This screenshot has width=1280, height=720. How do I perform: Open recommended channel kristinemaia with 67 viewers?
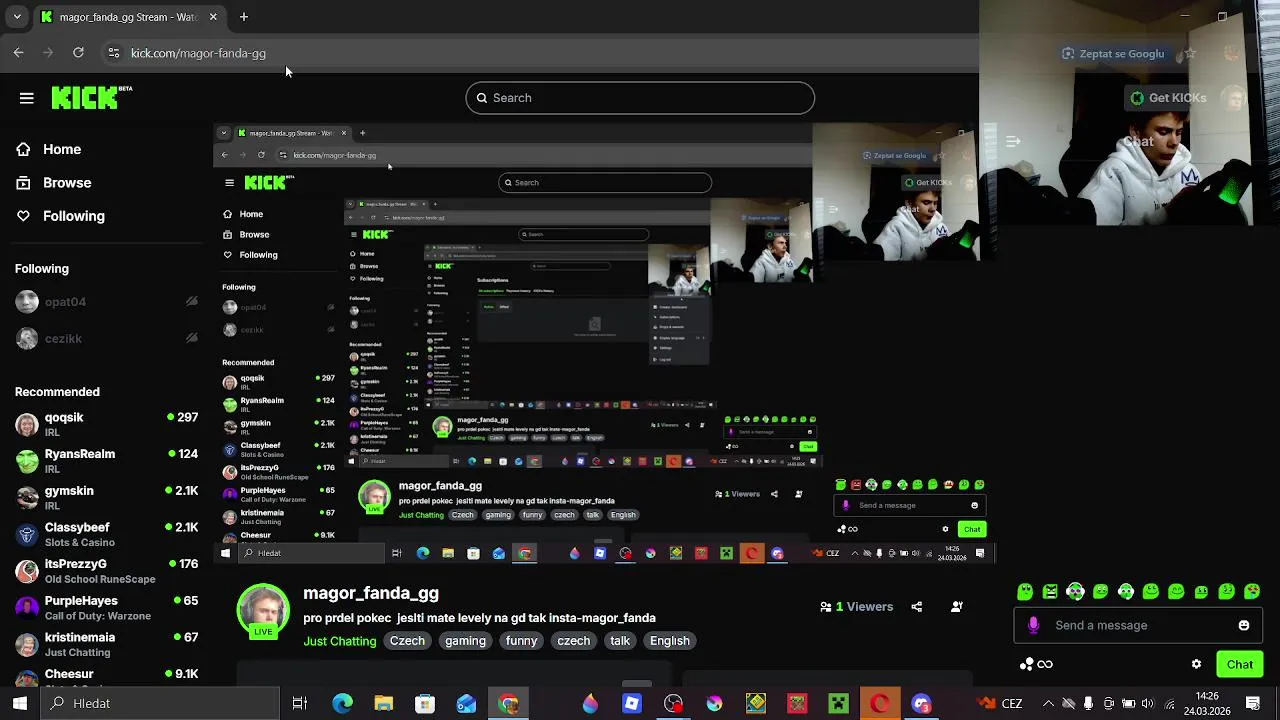coord(106,644)
